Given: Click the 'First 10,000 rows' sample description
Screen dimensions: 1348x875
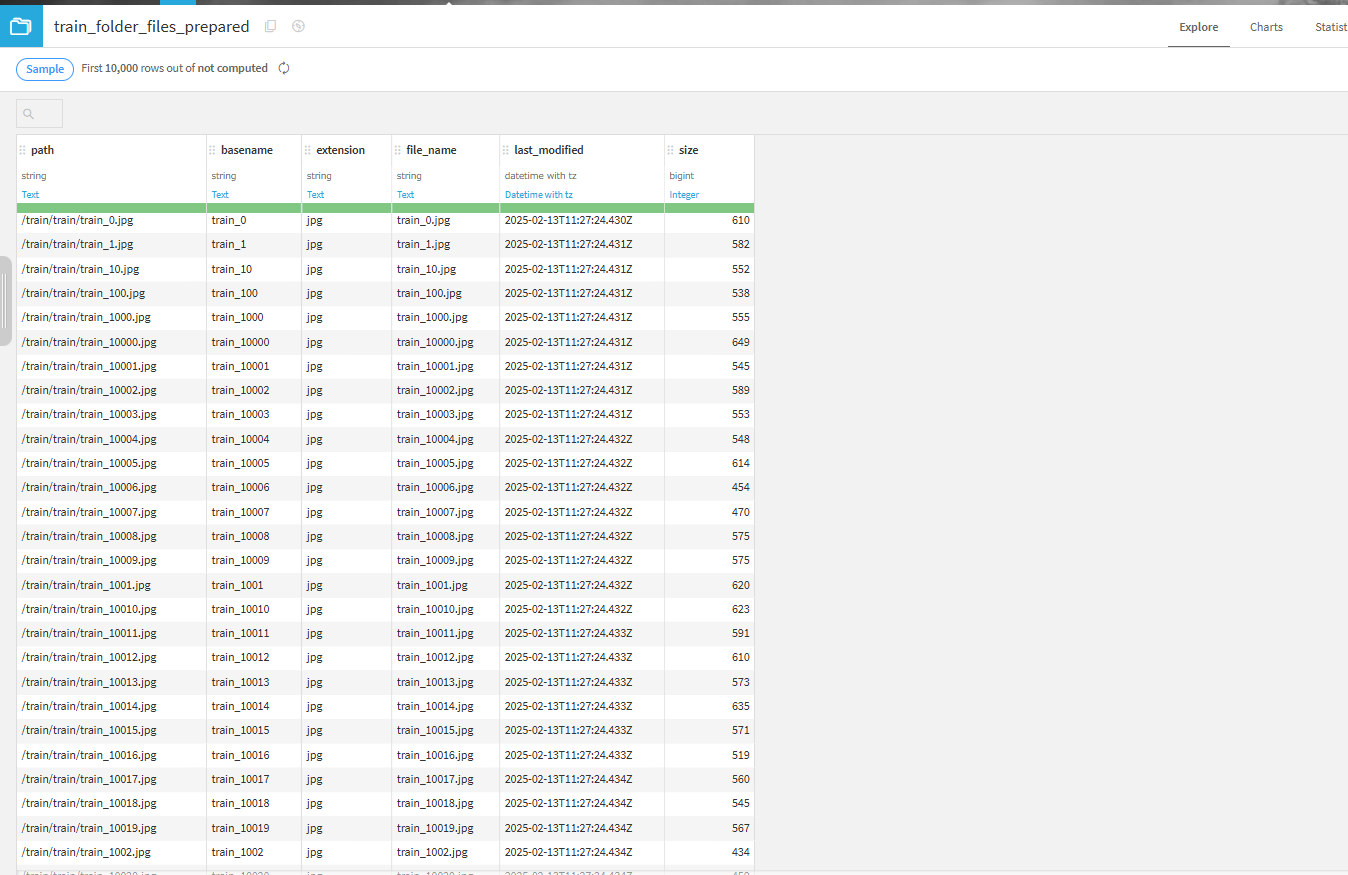Looking at the screenshot, I should point(174,68).
